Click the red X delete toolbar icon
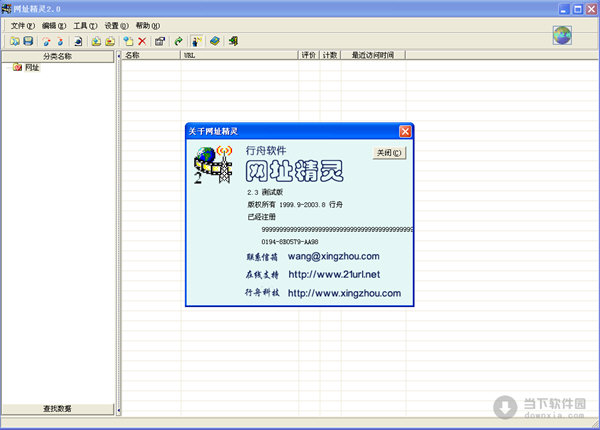The width and height of the screenshot is (600, 430). (142, 41)
